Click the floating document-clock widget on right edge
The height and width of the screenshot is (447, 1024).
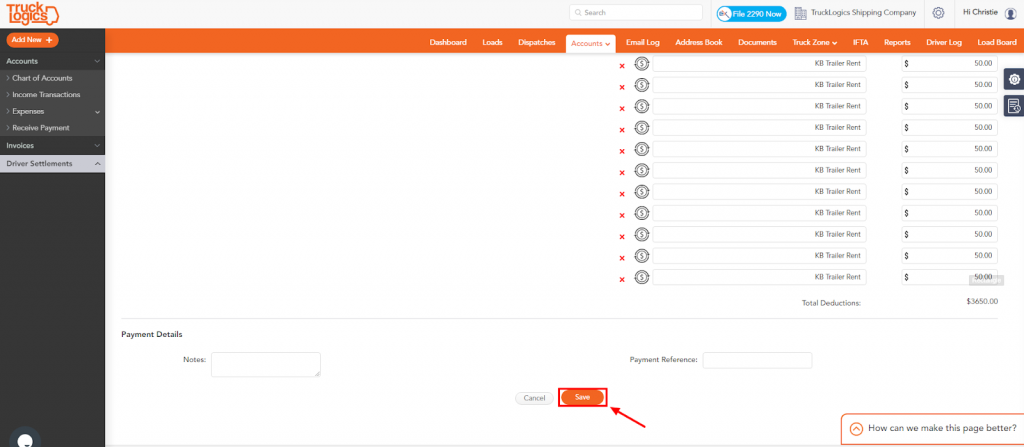(x=1014, y=105)
